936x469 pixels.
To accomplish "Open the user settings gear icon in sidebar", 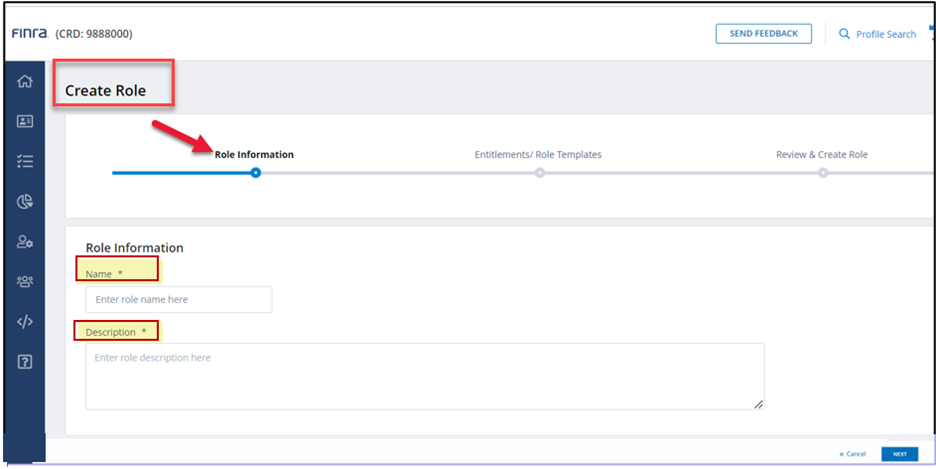I will pyautogui.click(x=25, y=241).
